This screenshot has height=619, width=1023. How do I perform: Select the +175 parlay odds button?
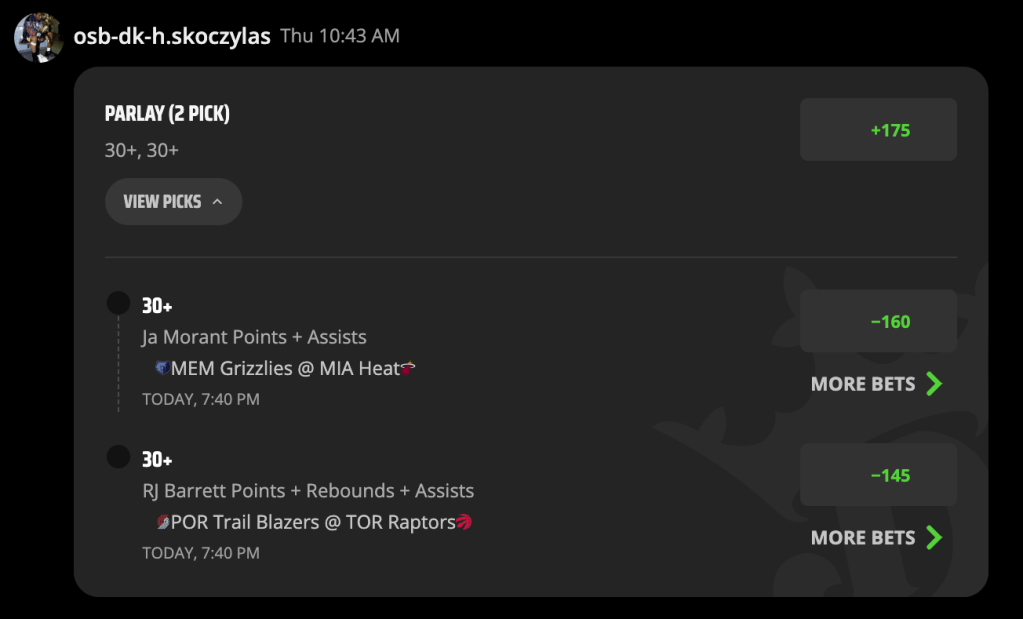[878, 130]
